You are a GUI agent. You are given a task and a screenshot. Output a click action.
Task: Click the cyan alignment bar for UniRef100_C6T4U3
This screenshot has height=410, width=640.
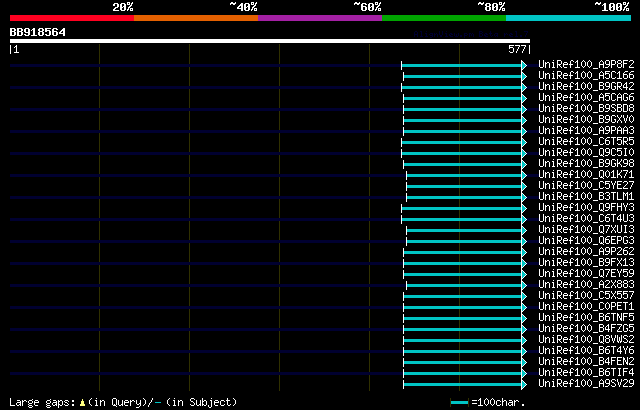click(462, 219)
